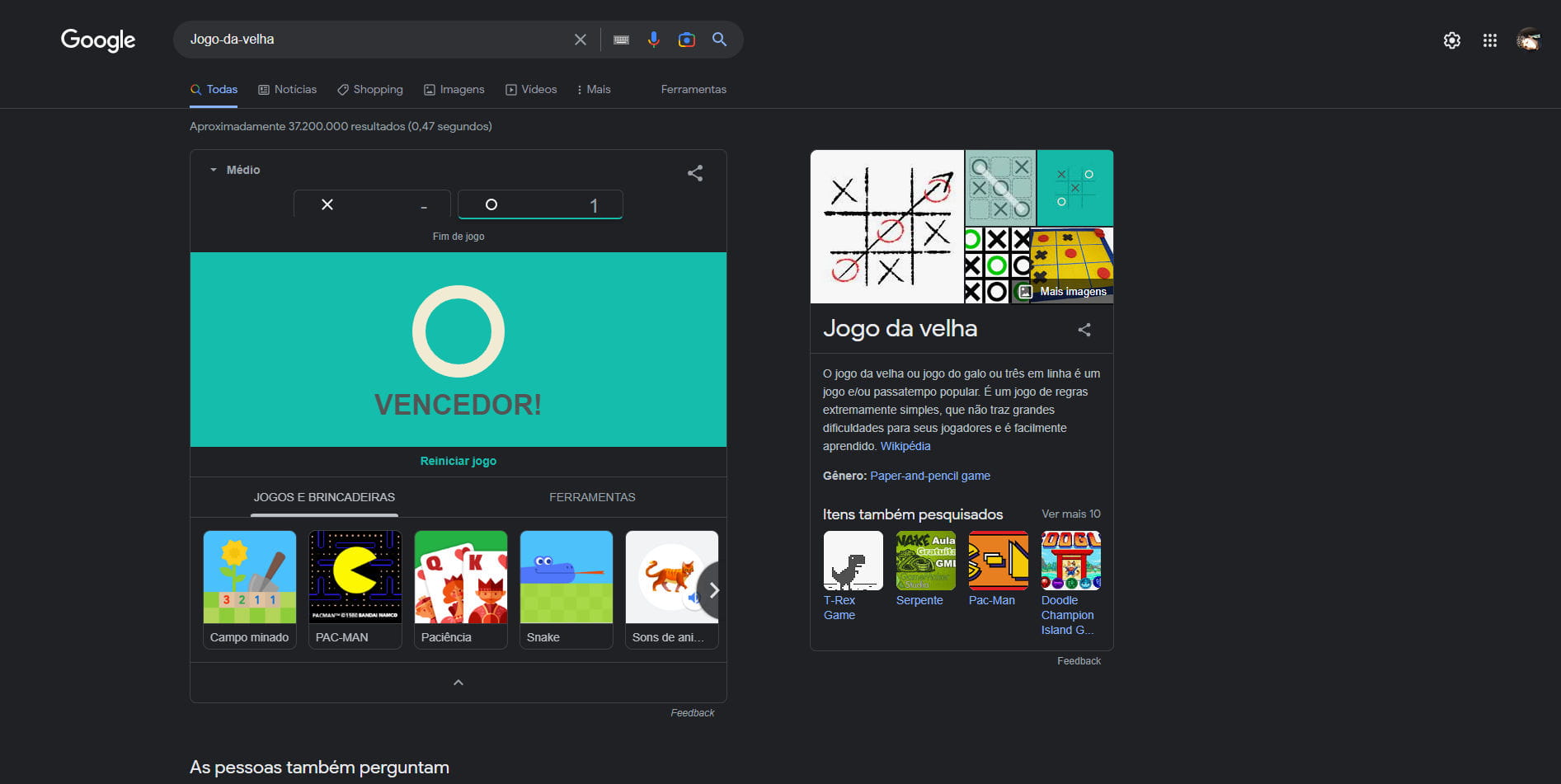Screen dimensions: 1561x784
Task: Collapse the games panel with up chevron
Action: point(458,683)
